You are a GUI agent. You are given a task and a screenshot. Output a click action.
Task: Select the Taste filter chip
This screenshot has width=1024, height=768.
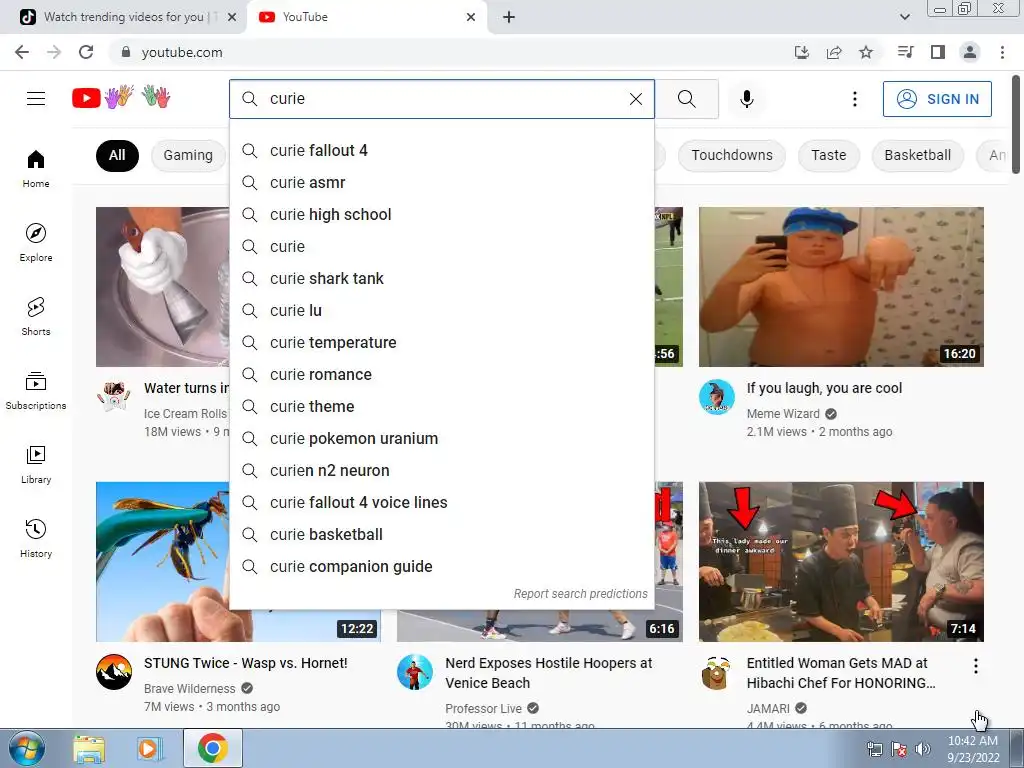829,155
